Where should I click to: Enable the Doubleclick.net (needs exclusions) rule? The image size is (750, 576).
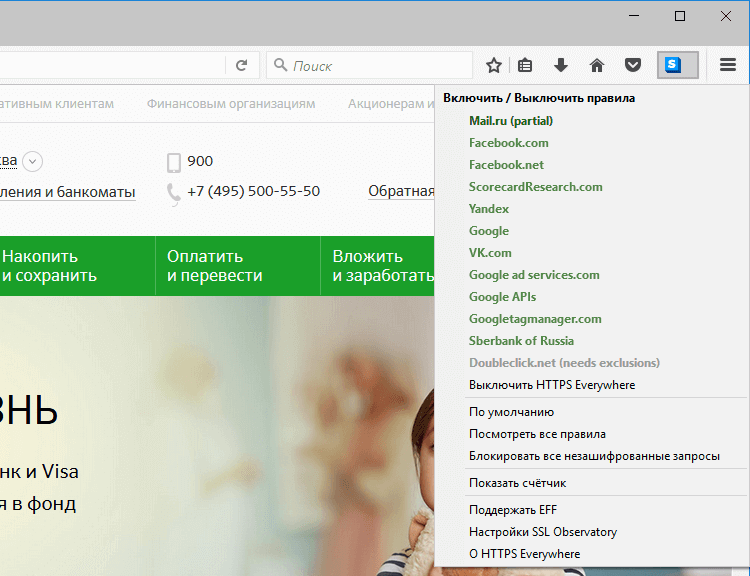point(564,363)
